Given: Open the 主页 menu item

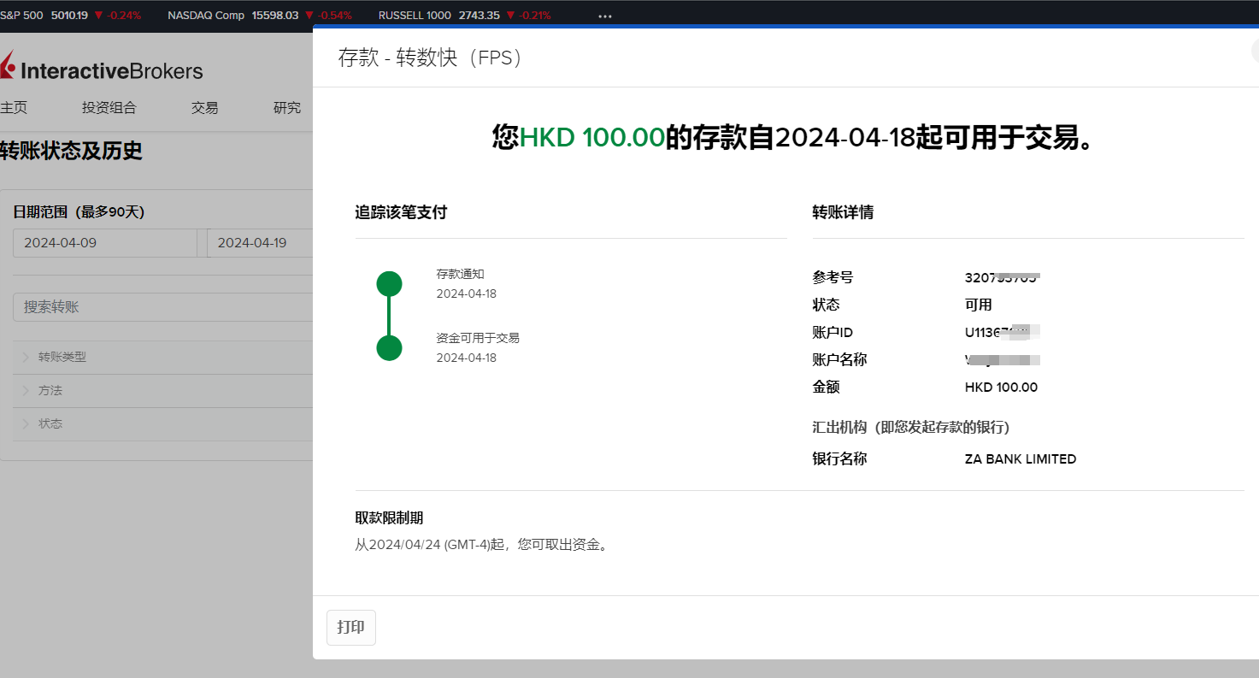Looking at the screenshot, I should click(13, 107).
